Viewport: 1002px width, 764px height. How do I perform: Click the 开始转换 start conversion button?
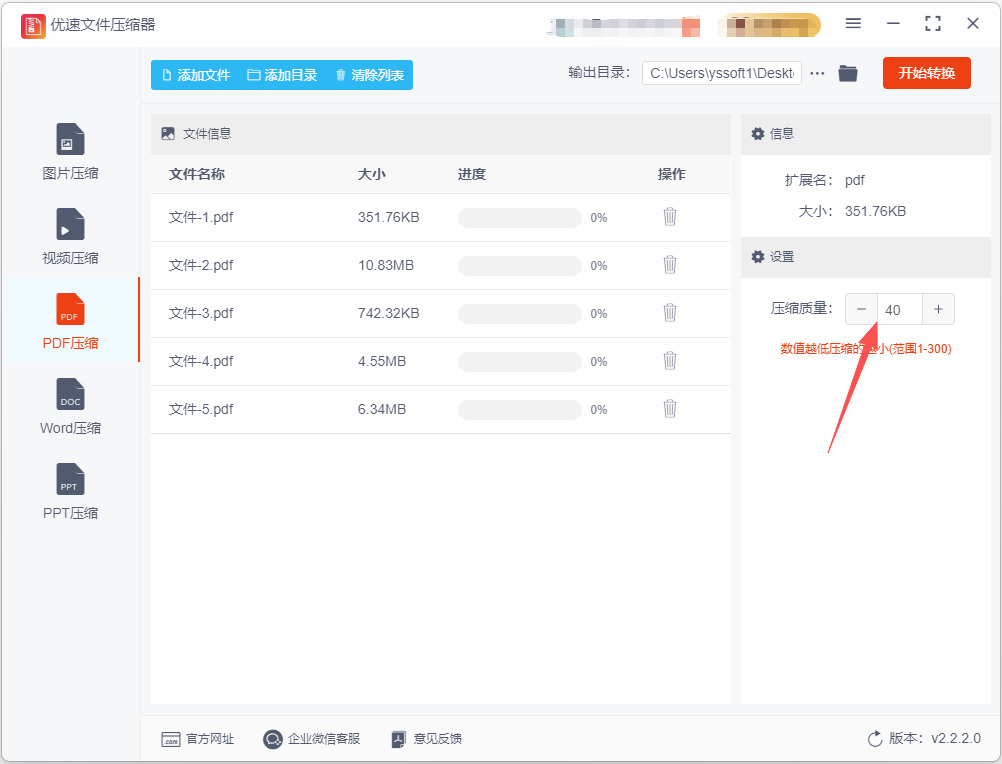point(927,73)
